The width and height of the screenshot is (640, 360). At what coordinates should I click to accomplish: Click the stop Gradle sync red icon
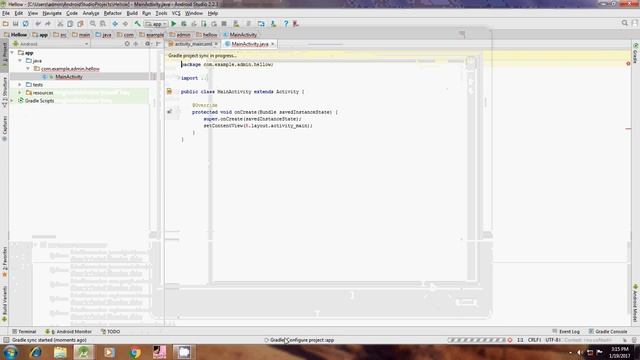pyautogui.click(x=510, y=340)
